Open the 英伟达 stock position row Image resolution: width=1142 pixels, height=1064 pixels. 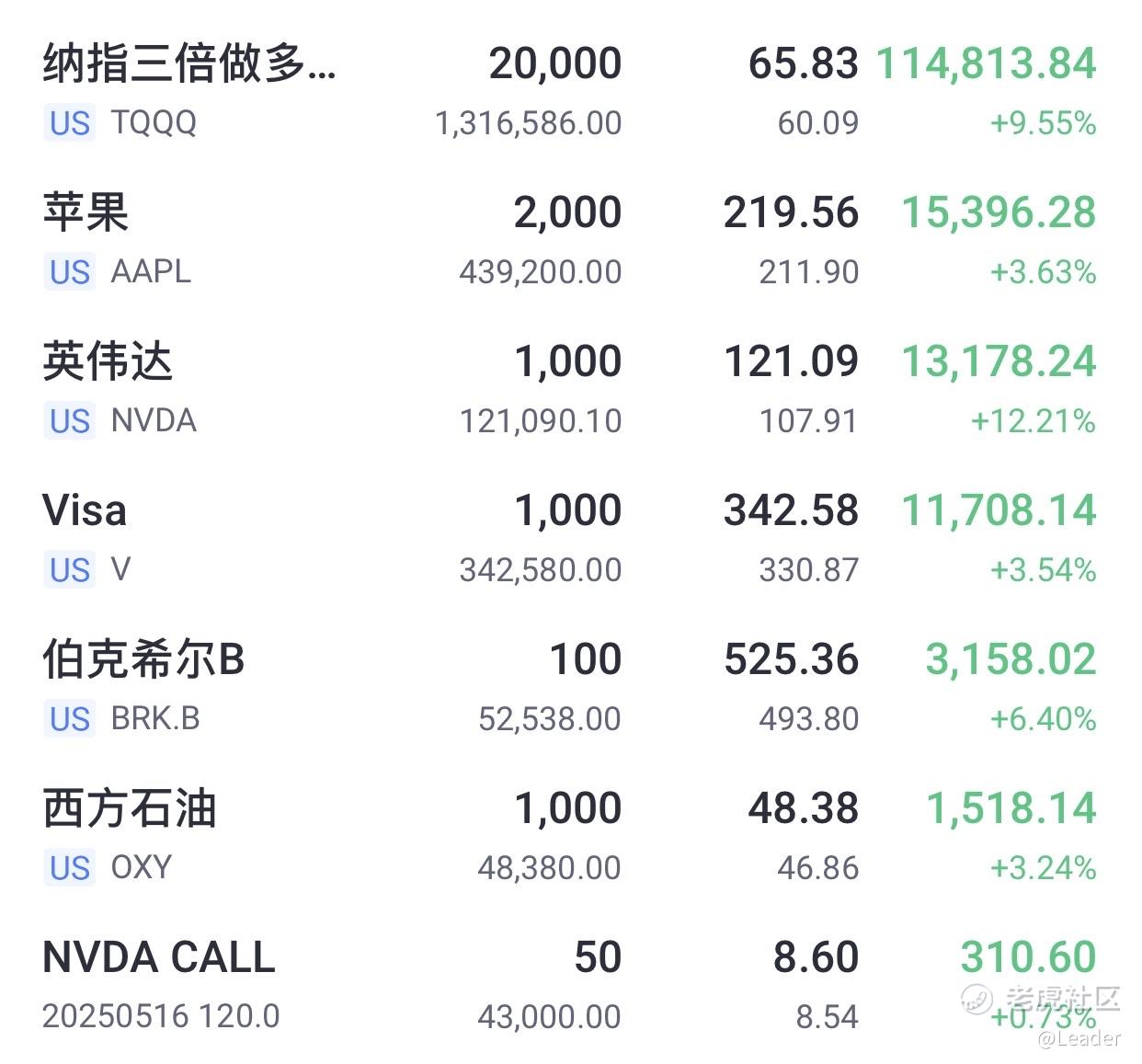point(570,389)
